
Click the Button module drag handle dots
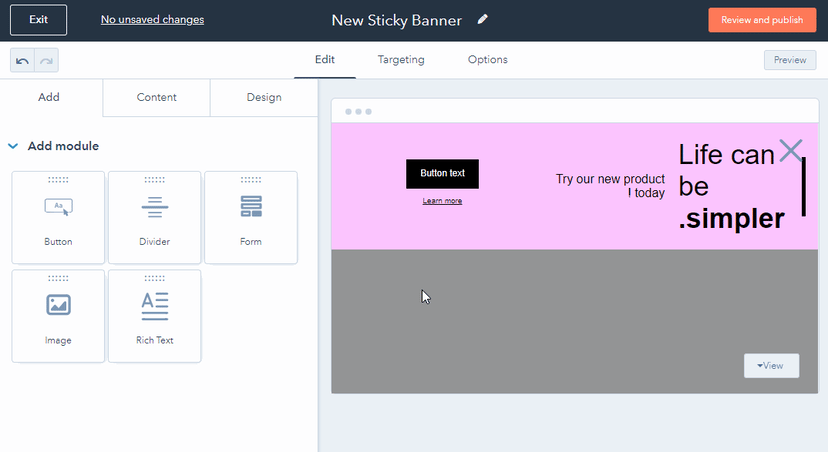click(x=58, y=180)
